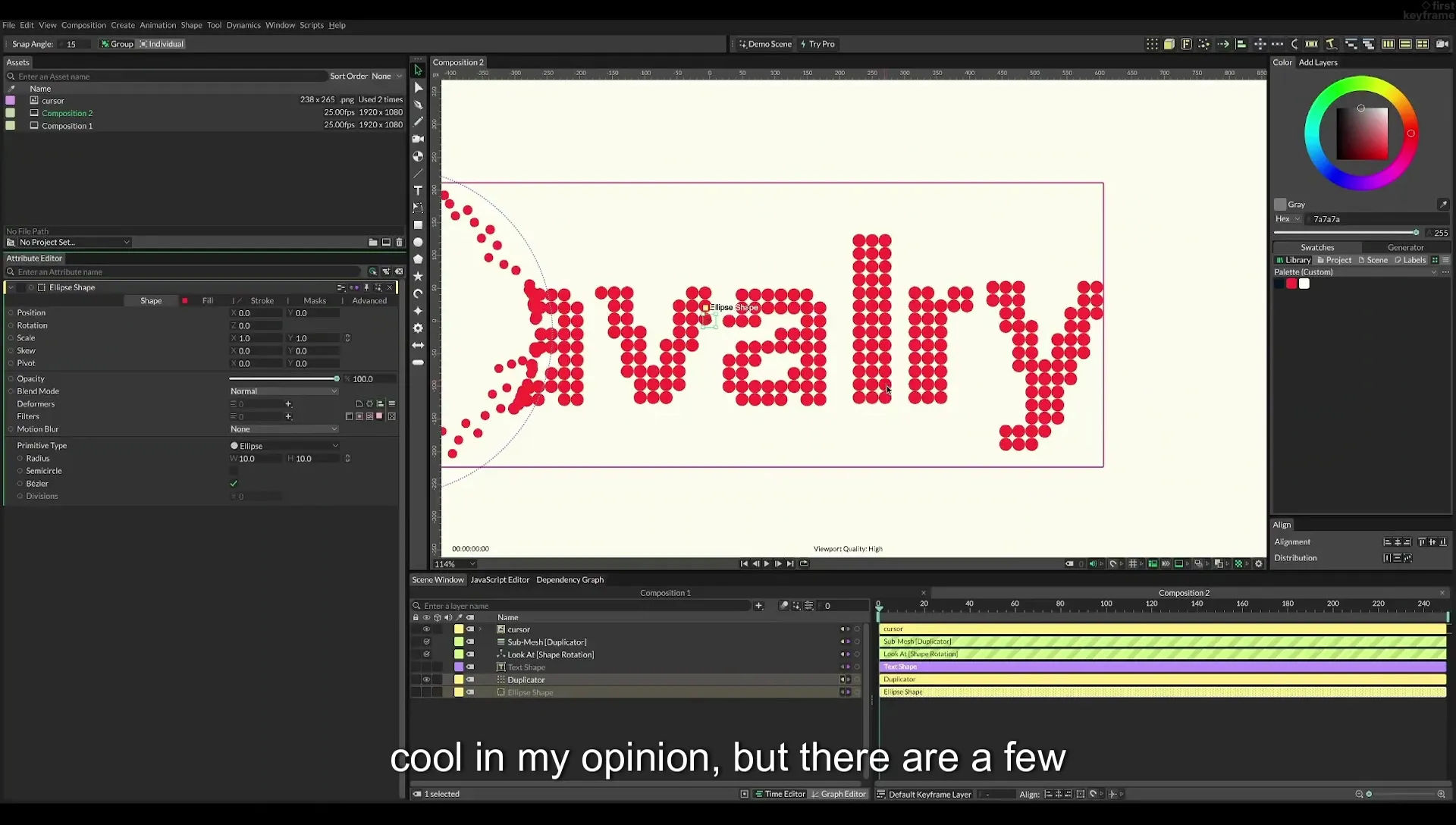Open the Blend Mode Normal dropdown
This screenshot has height=825, width=1456.
[284, 391]
